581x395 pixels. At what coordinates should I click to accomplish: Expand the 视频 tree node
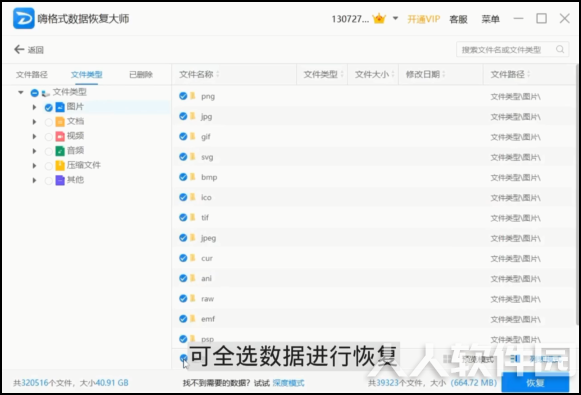34,136
